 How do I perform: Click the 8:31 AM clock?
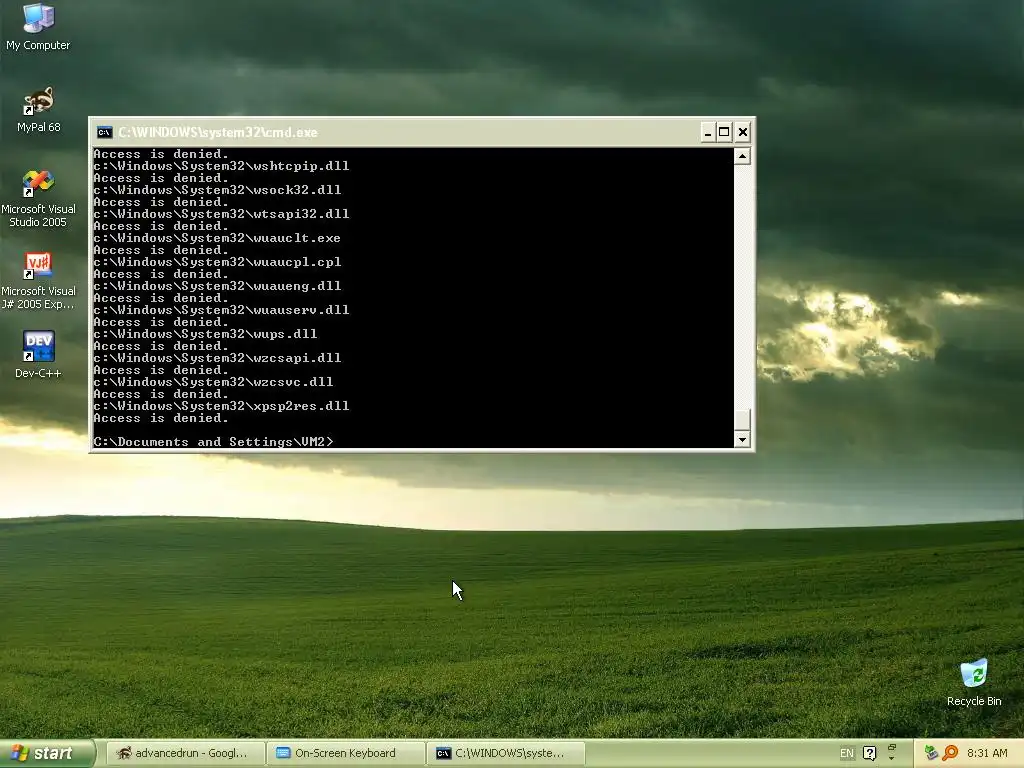(x=987, y=753)
